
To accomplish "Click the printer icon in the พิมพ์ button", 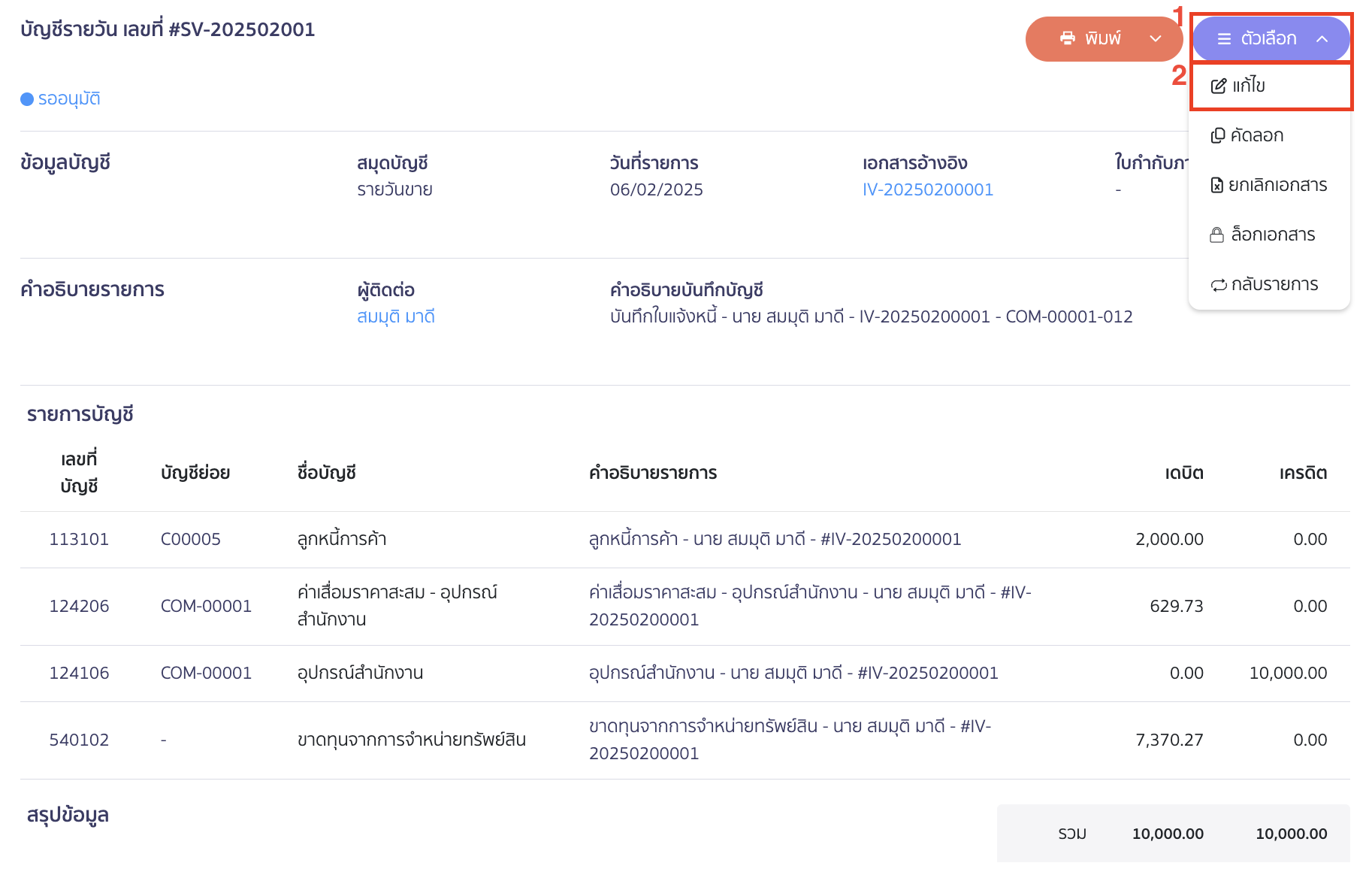I will click(x=1067, y=38).
